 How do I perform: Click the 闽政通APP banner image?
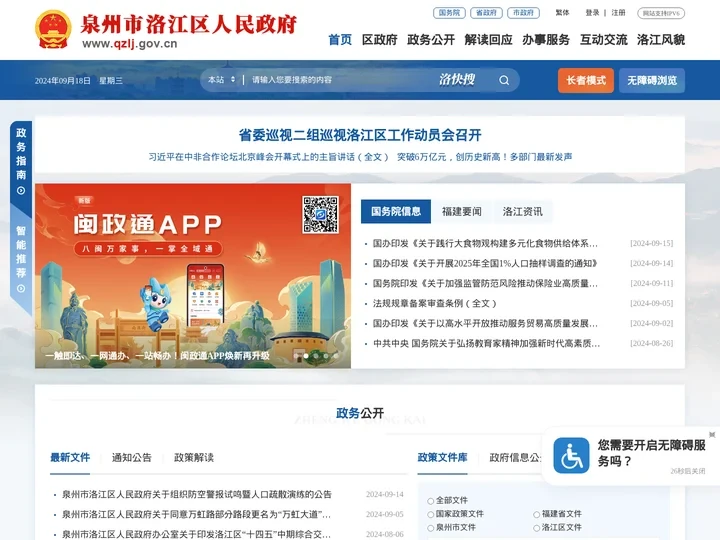coord(193,276)
